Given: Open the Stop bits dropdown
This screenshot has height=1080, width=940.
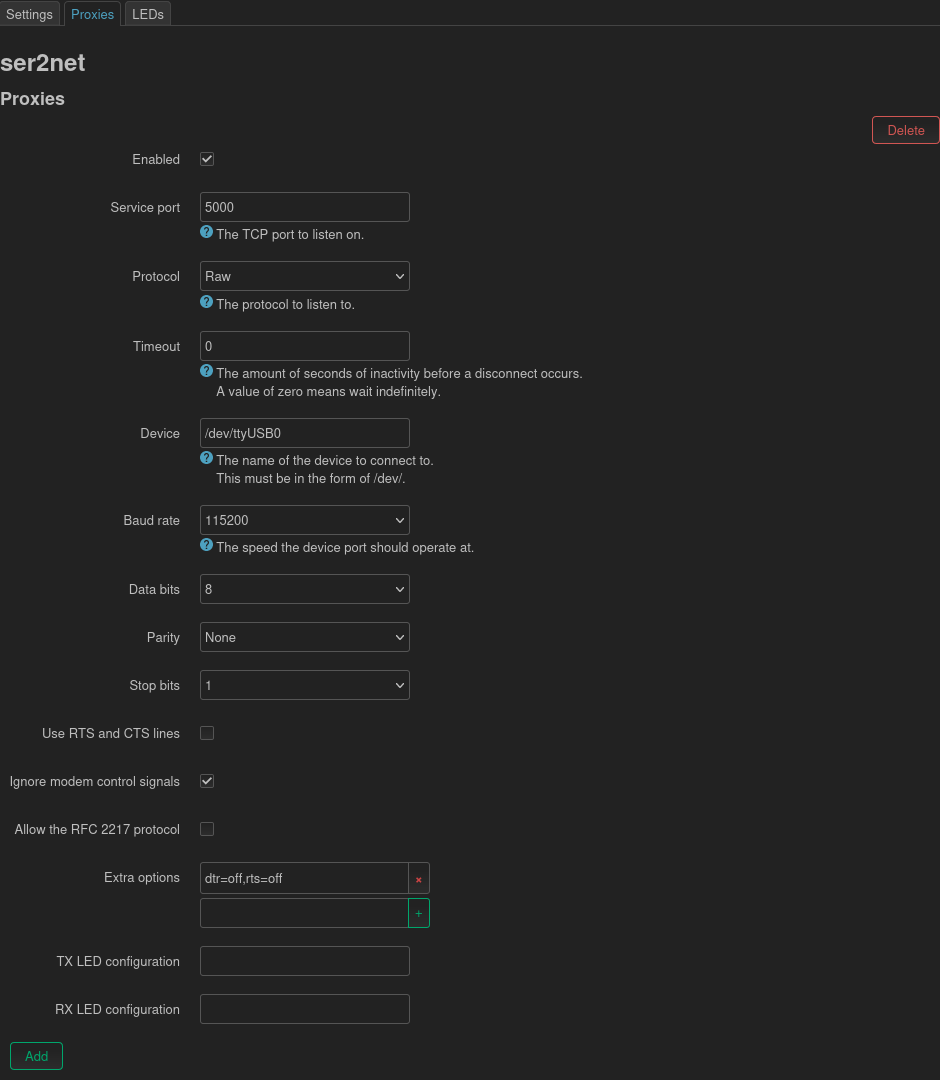Looking at the screenshot, I should (304, 685).
